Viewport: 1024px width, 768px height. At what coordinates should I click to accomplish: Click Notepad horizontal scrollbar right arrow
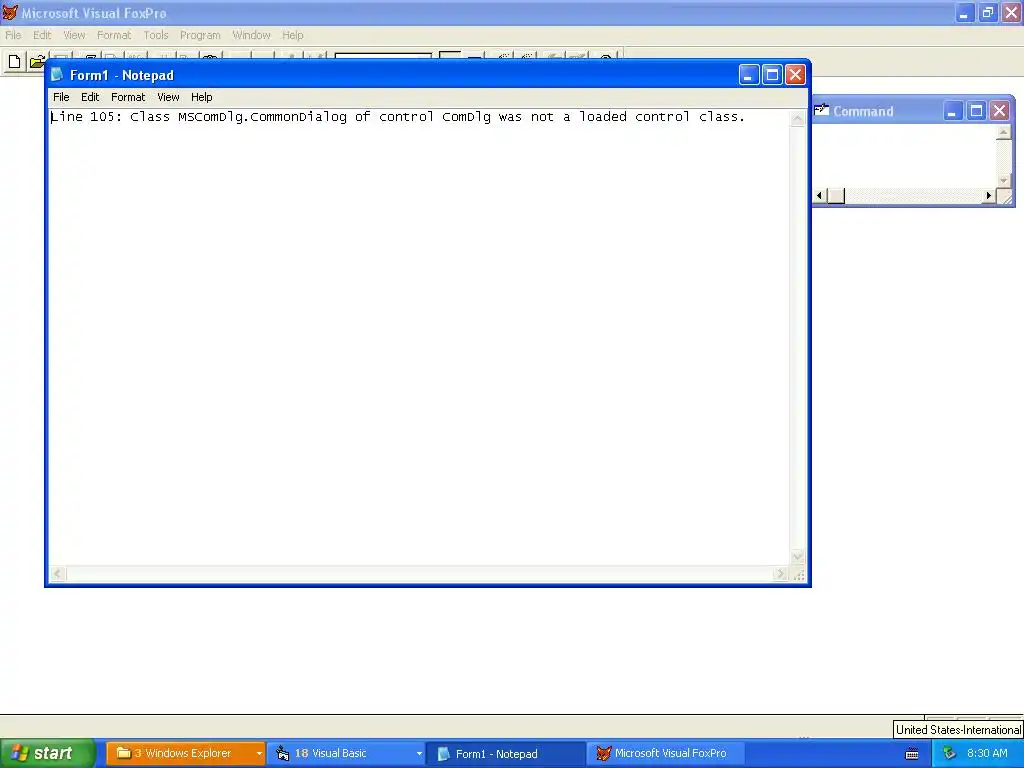pyautogui.click(x=780, y=574)
